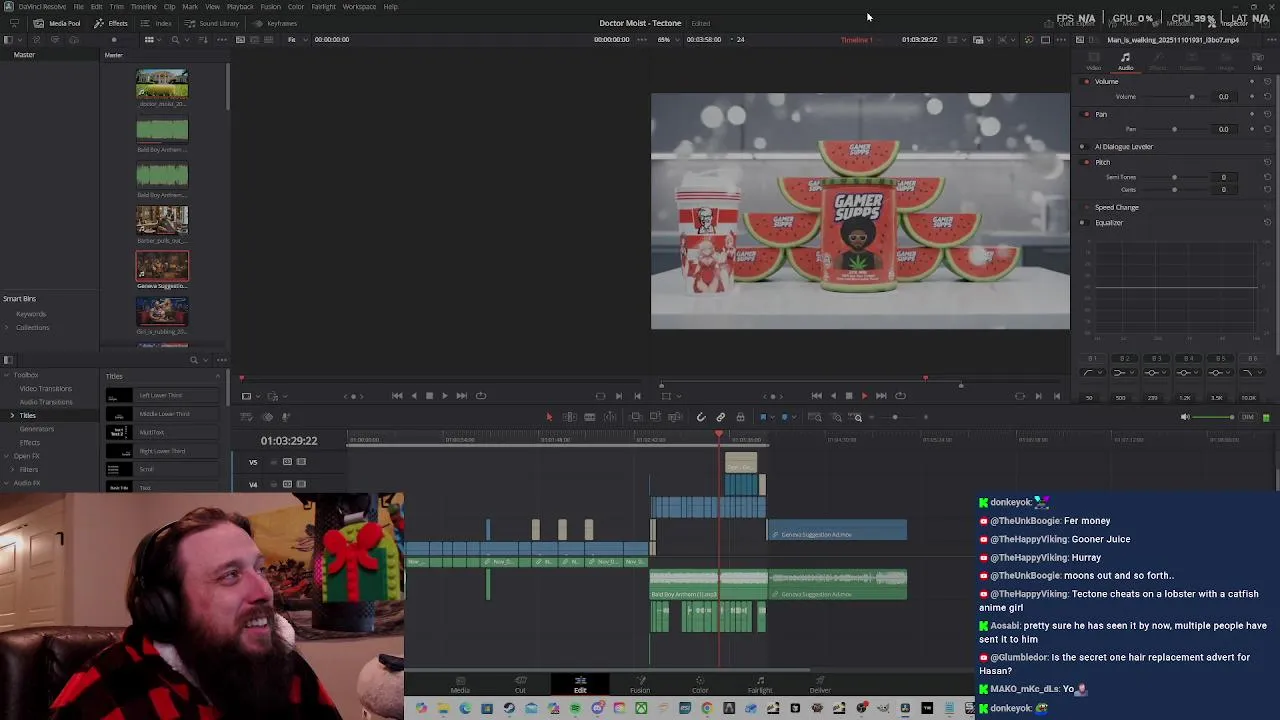Enable AI Dialogue Leveler switch

1082,147
